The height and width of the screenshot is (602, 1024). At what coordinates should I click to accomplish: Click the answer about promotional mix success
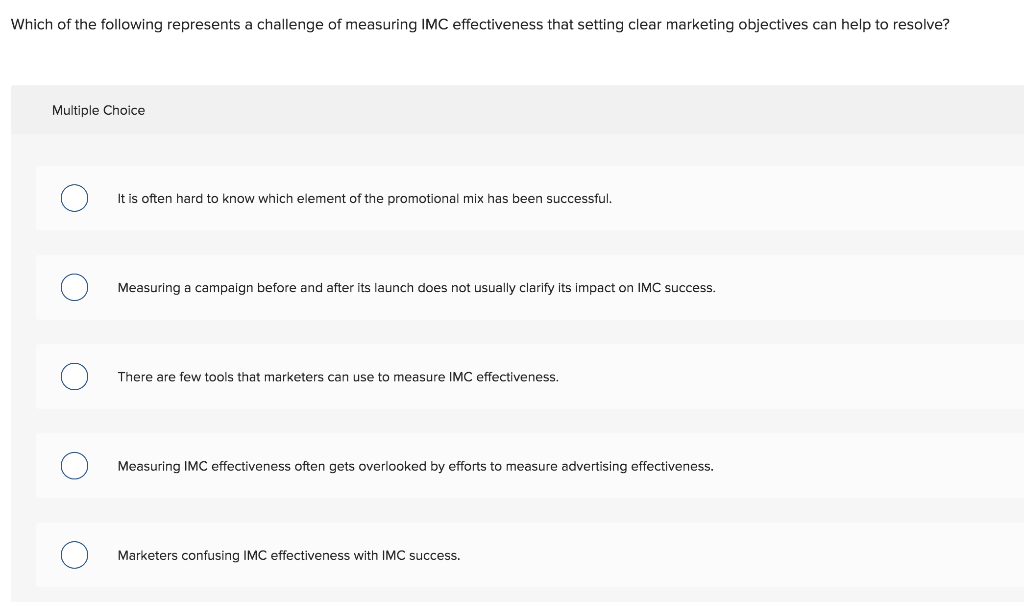click(x=363, y=198)
